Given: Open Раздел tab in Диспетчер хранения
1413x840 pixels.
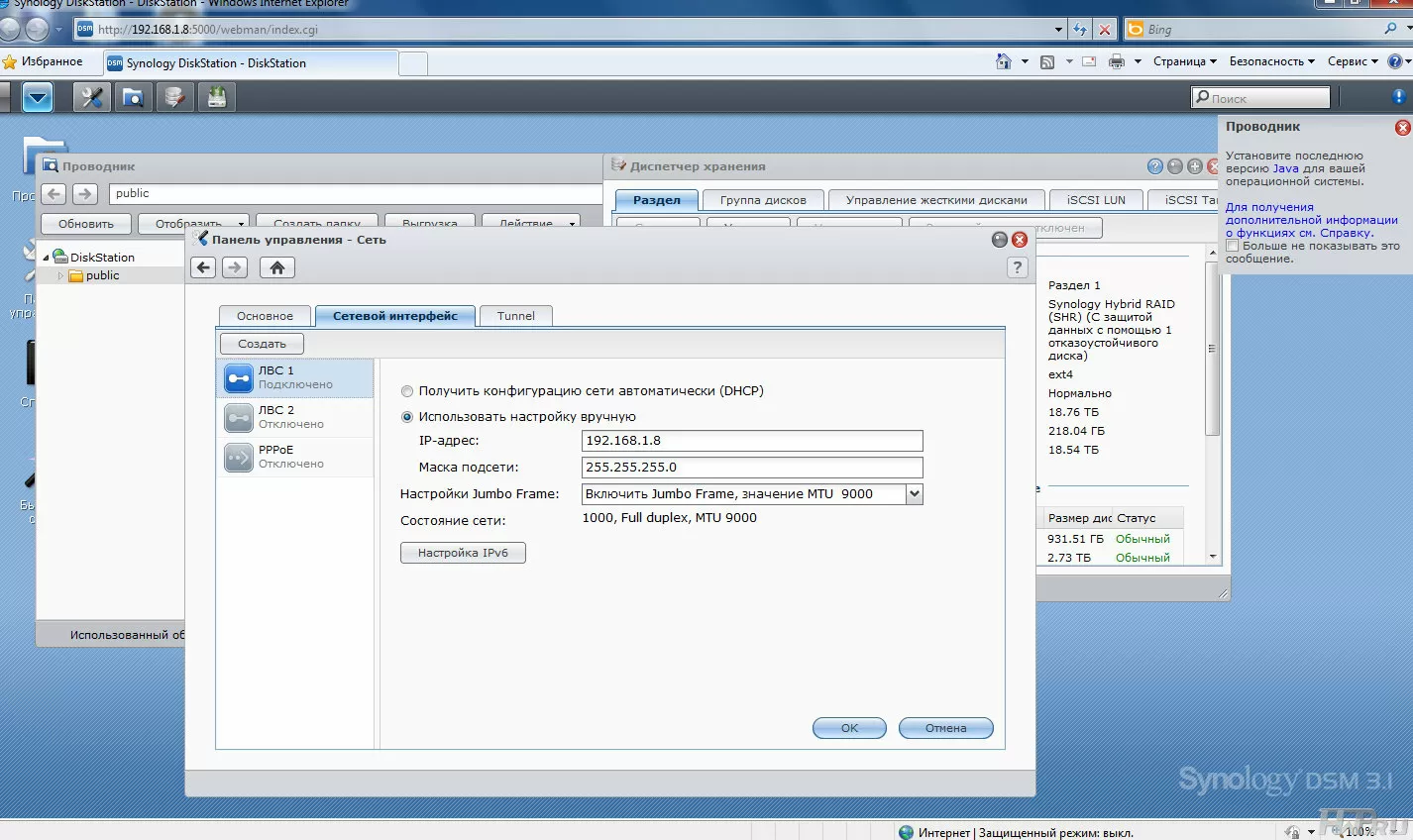Looking at the screenshot, I should (x=657, y=200).
